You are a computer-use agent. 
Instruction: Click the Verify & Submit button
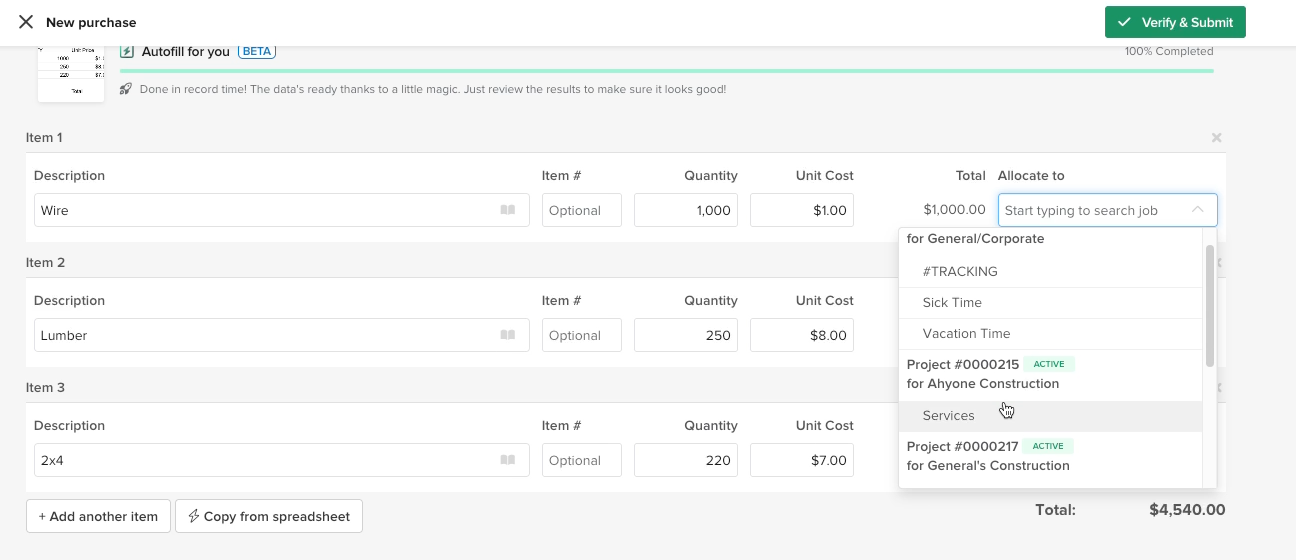pyautogui.click(x=1175, y=22)
